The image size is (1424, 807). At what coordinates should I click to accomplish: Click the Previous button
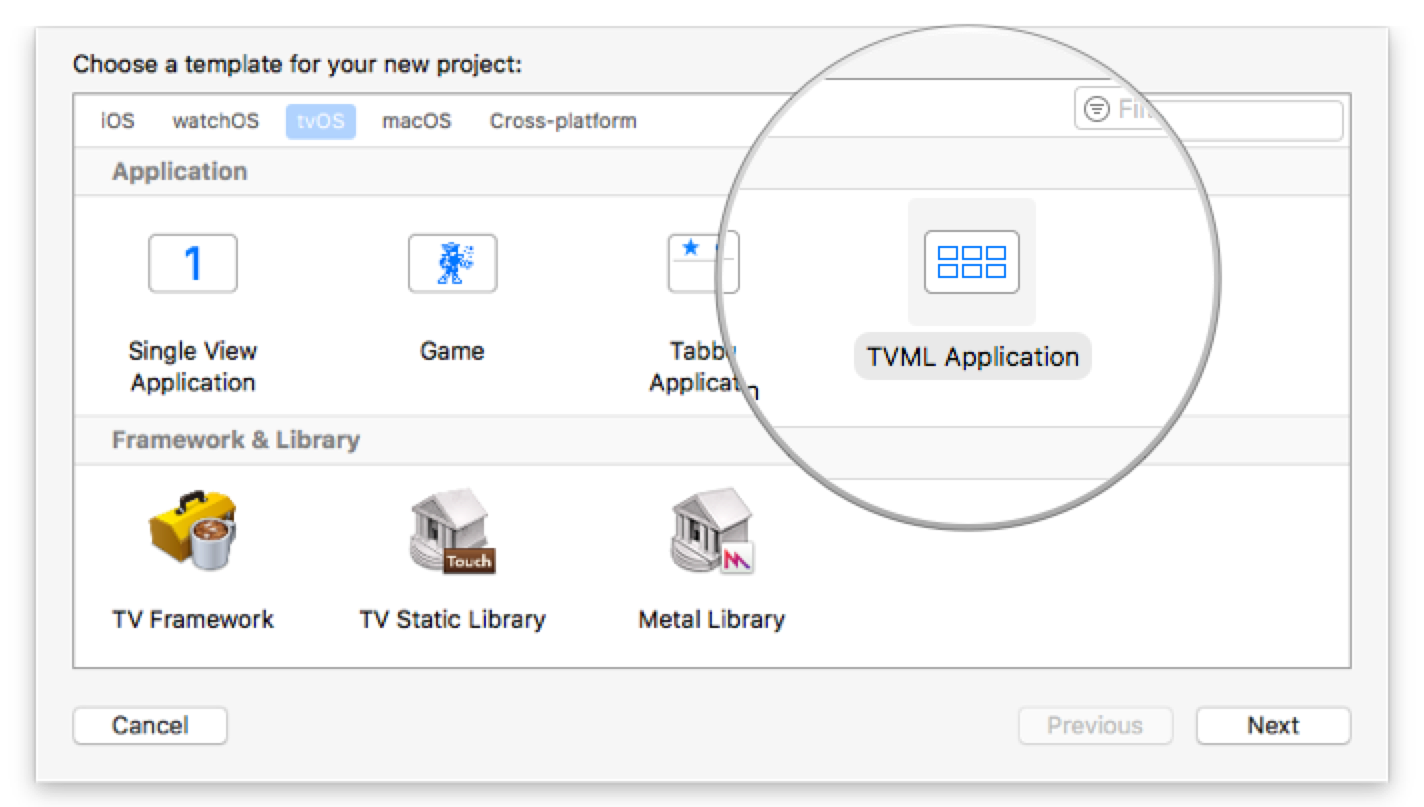coord(1095,726)
